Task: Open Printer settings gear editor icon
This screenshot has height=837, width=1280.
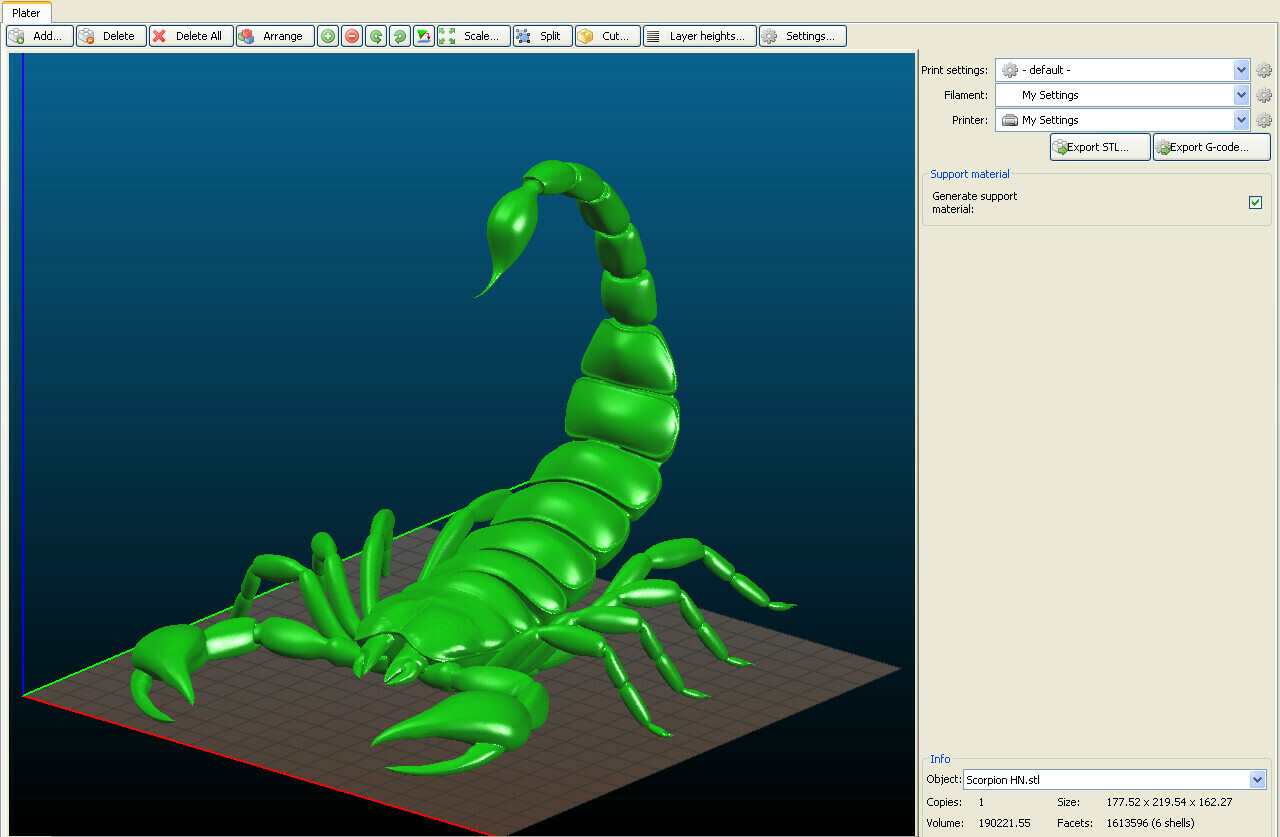Action: (1264, 120)
